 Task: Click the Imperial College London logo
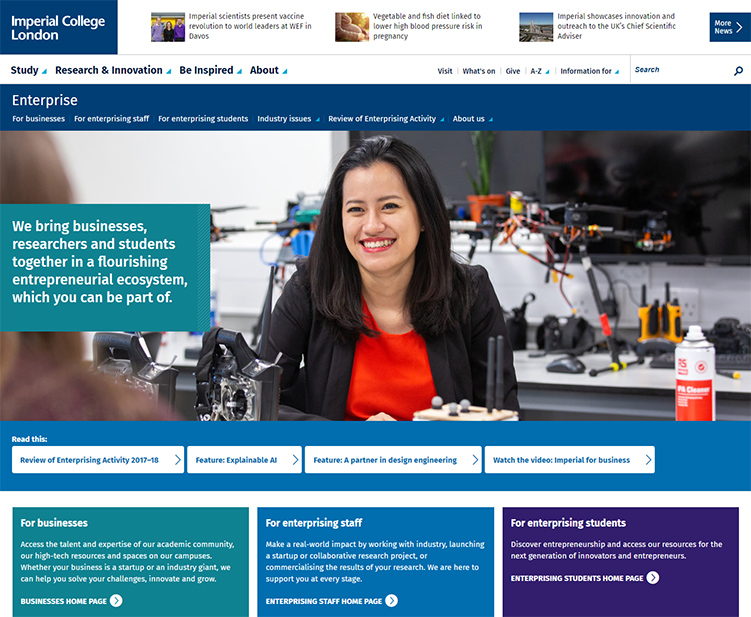point(58,27)
